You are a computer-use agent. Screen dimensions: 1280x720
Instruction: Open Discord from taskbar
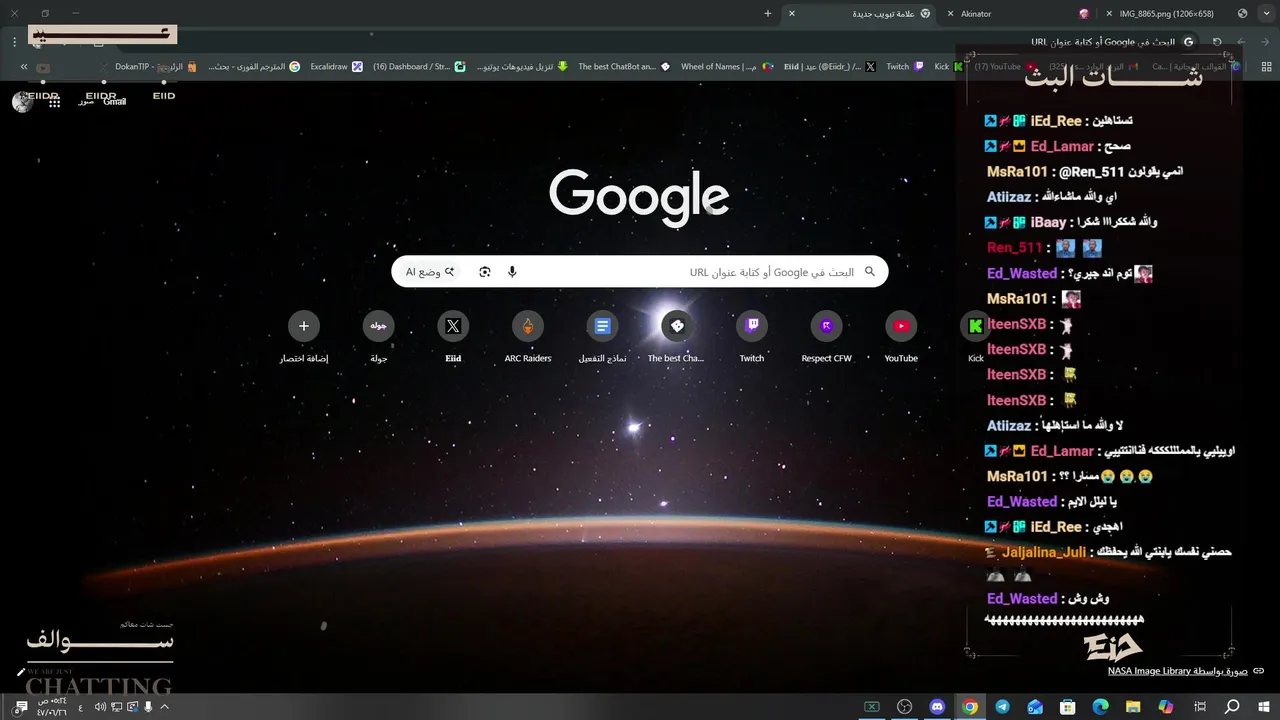point(937,707)
